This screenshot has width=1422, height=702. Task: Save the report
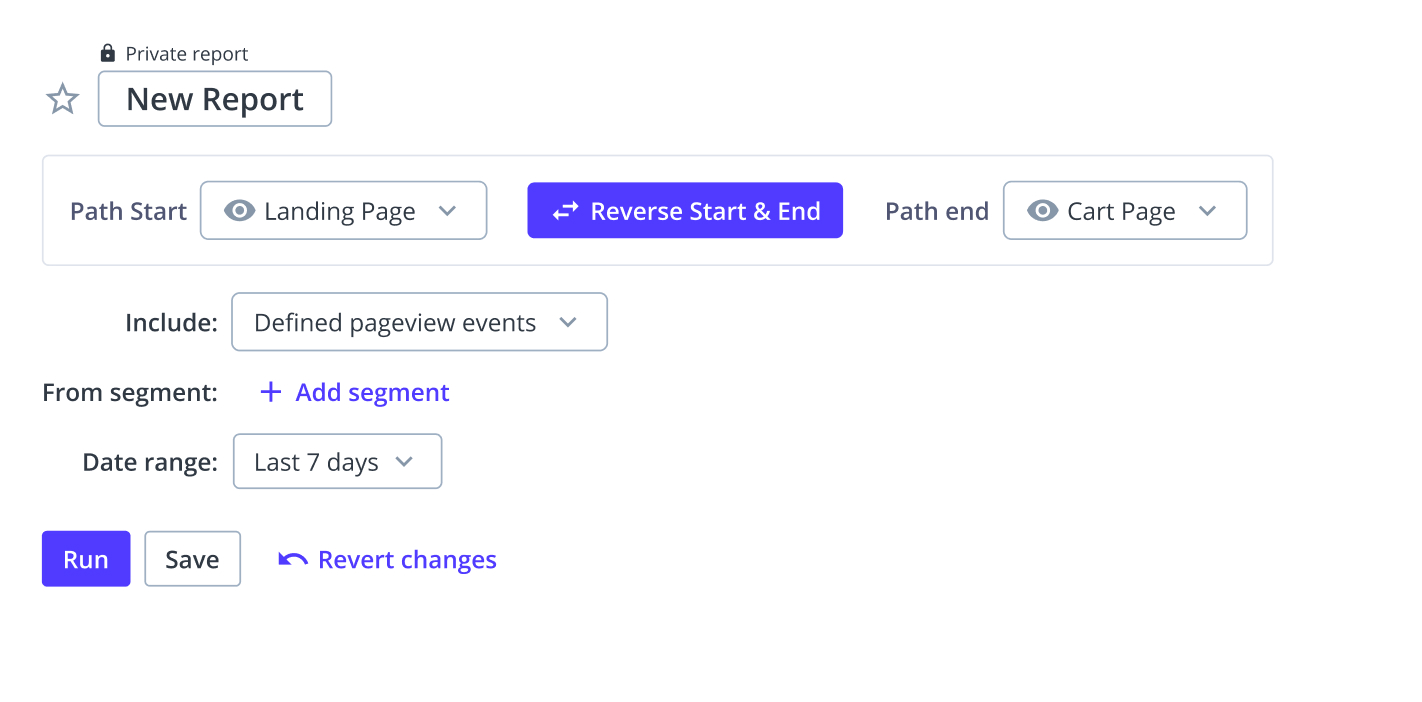point(192,558)
